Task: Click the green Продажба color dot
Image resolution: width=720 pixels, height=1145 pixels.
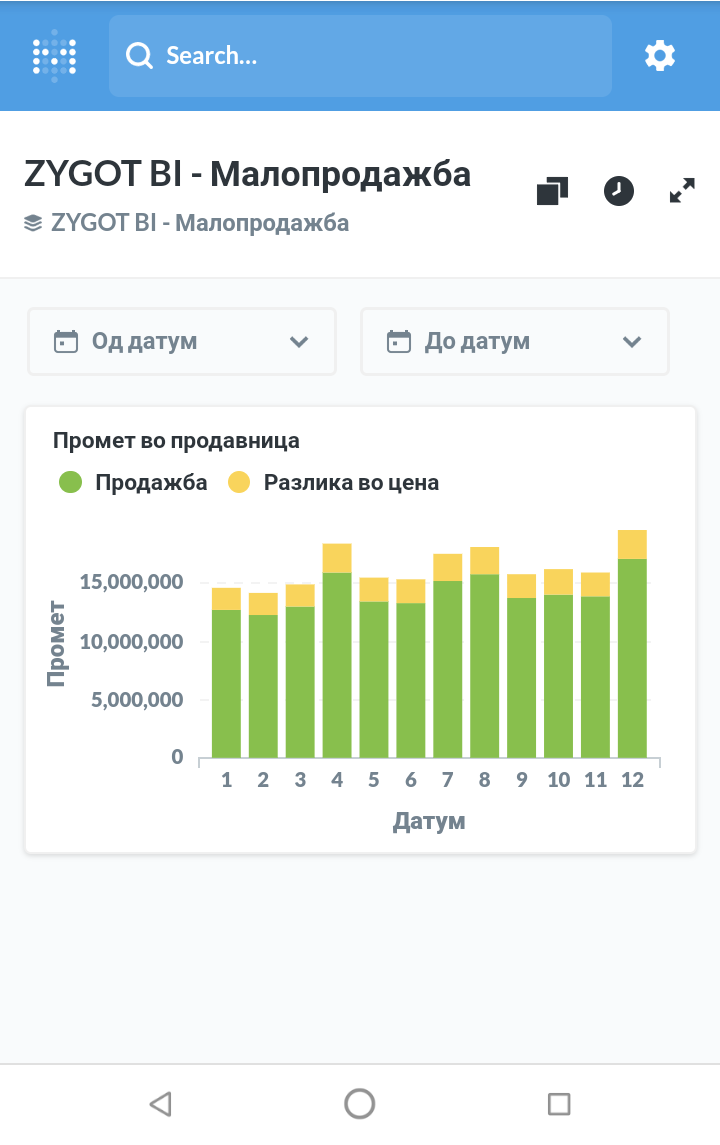Action: point(70,483)
